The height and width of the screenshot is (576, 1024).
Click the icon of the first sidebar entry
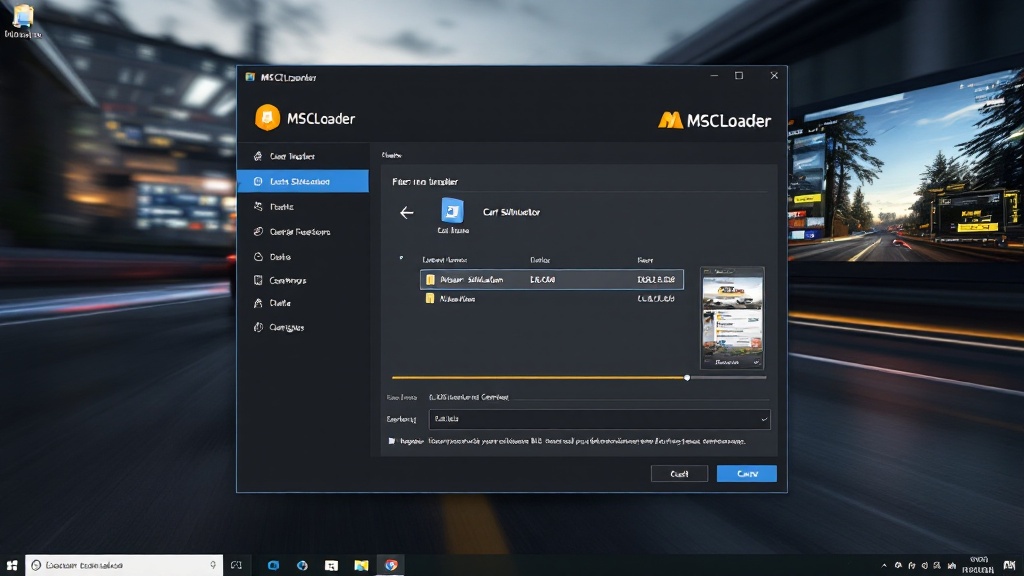258,156
